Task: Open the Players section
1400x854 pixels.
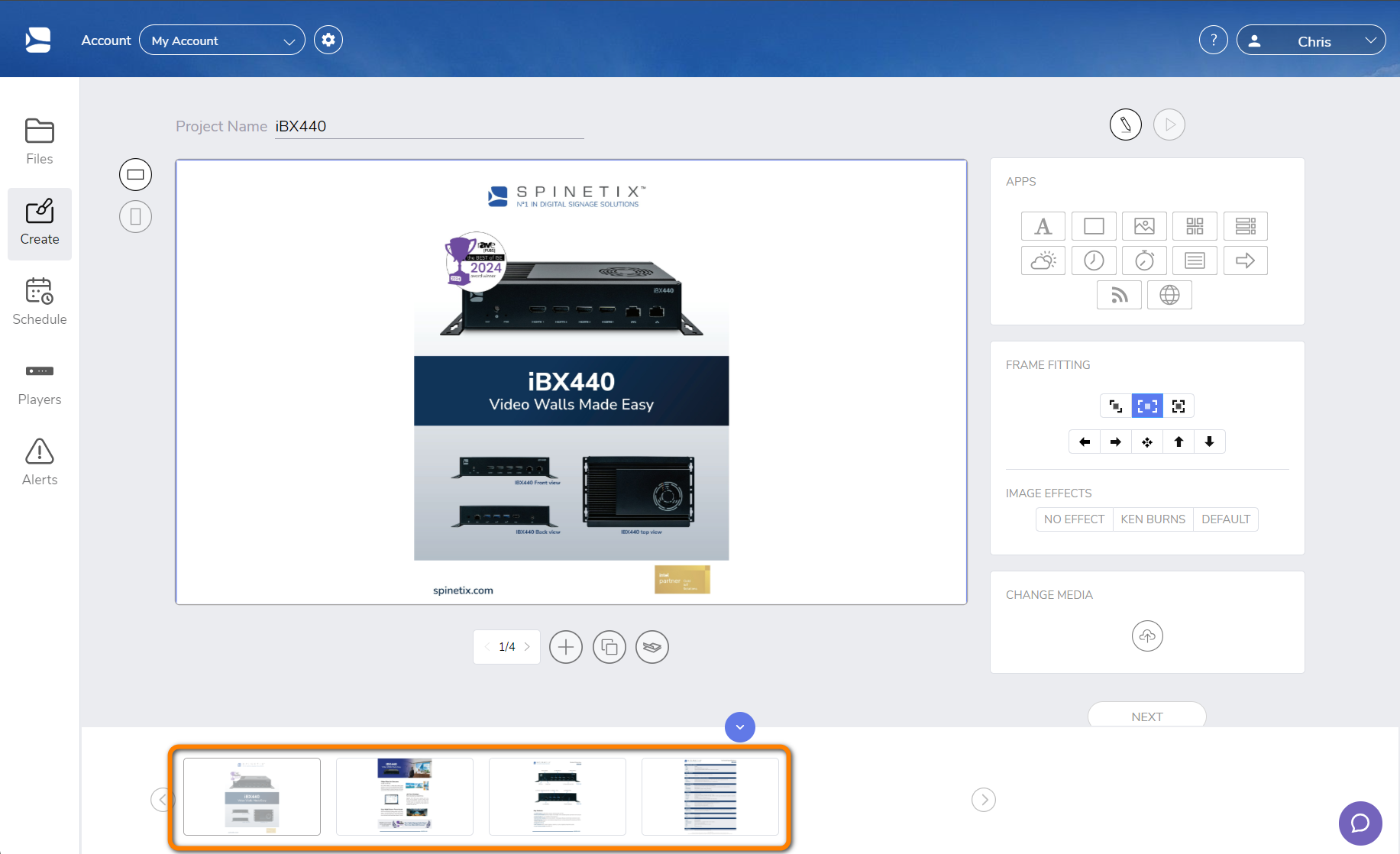Action: 40,383
